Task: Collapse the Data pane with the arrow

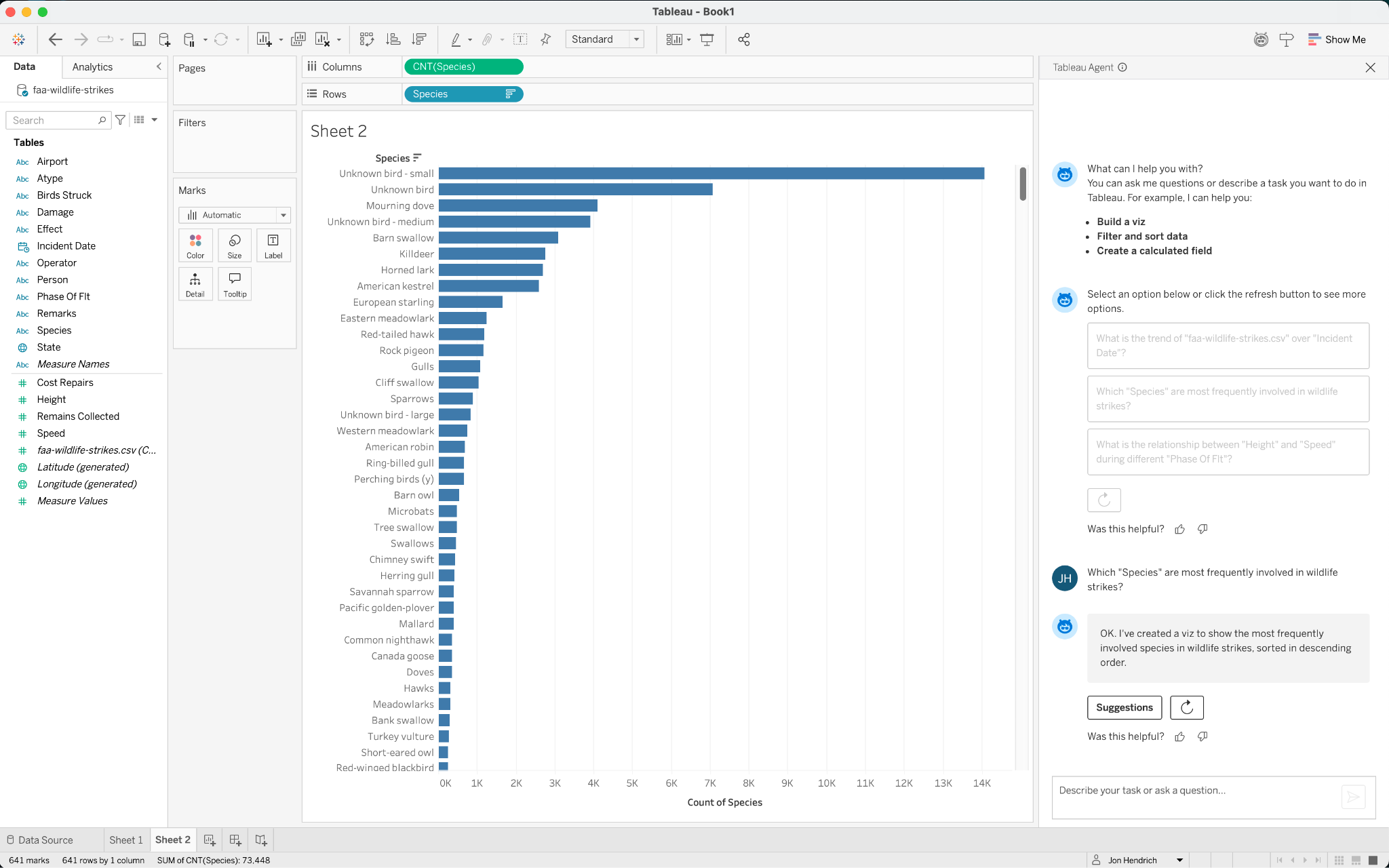Action: pyautogui.click(x=159, y=66)
